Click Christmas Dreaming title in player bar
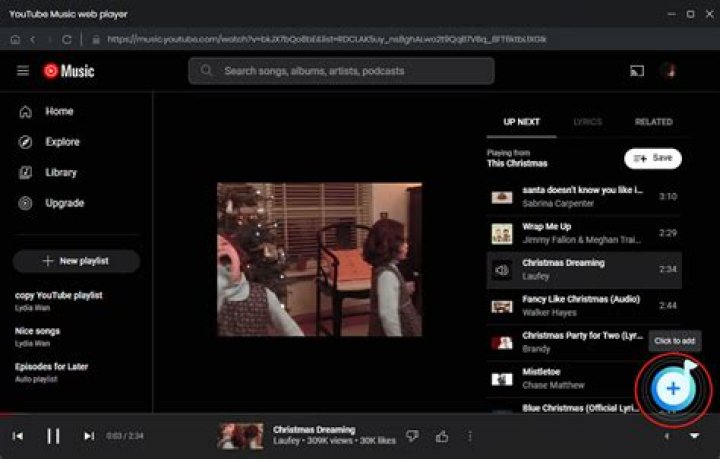 click(x=314, y=430)
